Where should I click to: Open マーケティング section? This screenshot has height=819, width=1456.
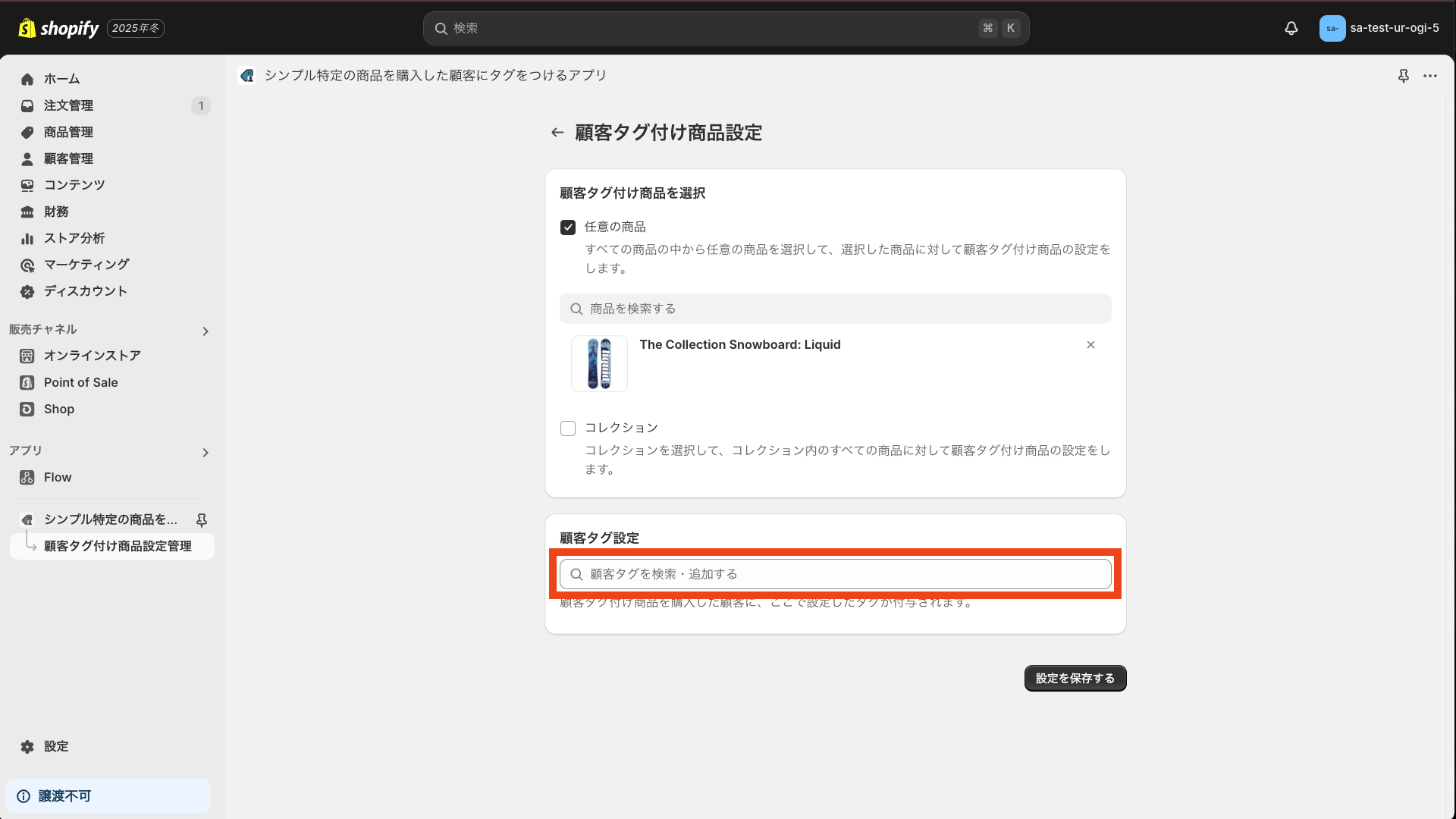click(x=85, y=265)
